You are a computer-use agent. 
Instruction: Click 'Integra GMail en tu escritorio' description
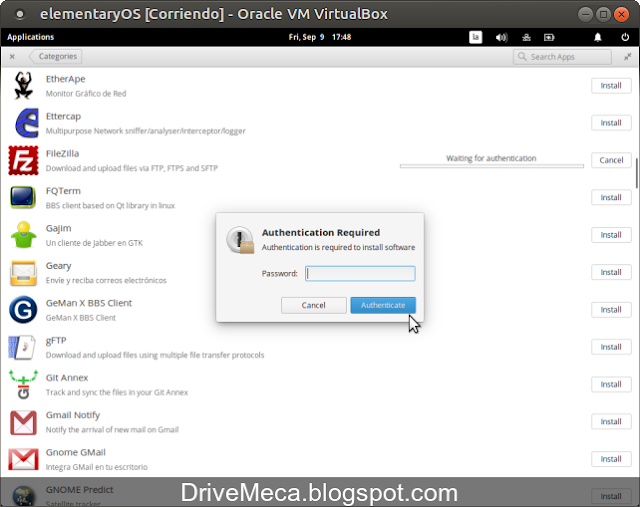96,467
